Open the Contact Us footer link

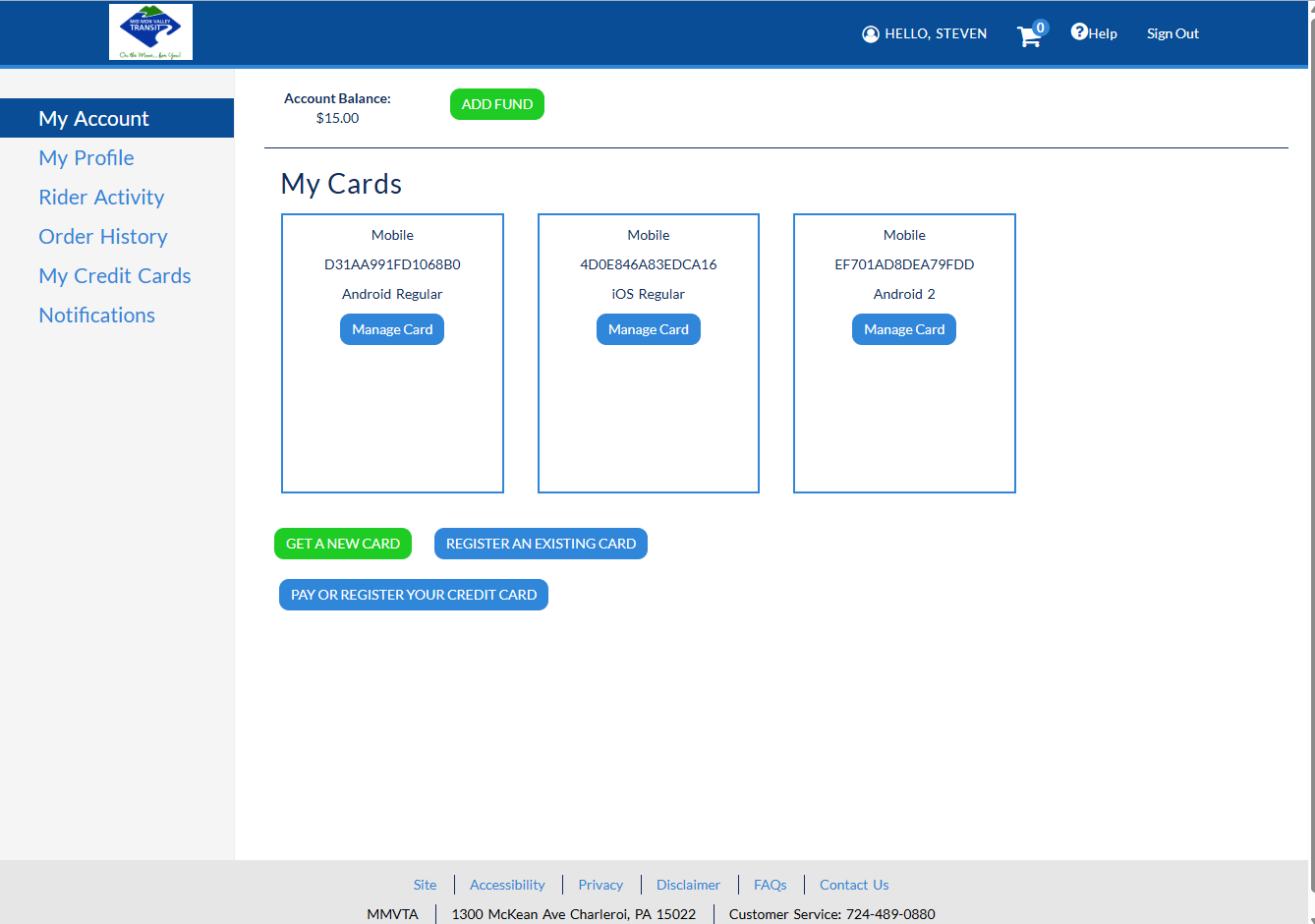click(x=854, y=885)
